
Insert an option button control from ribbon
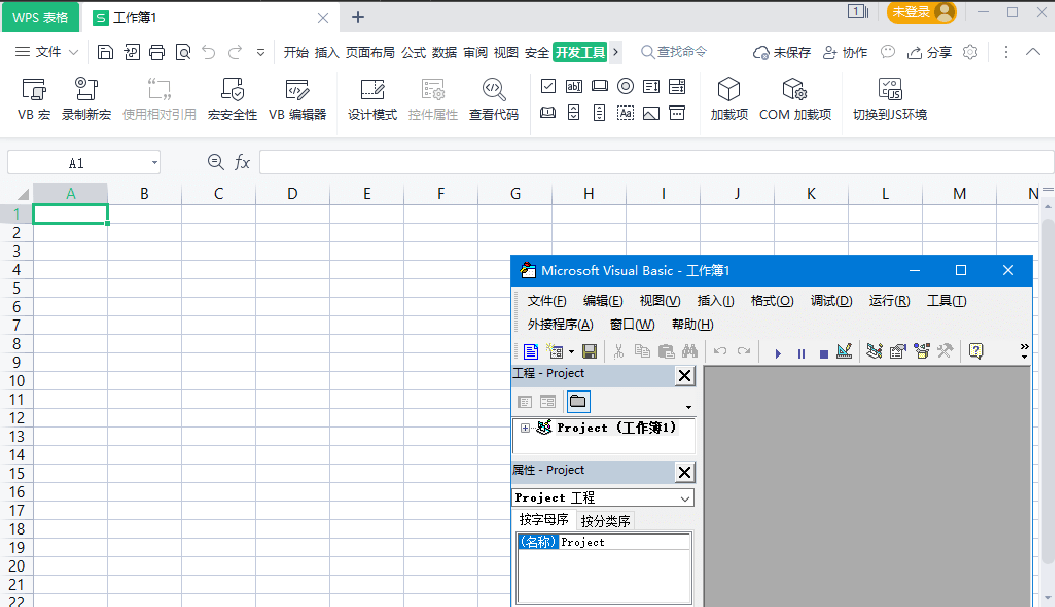tap(625, 86)
